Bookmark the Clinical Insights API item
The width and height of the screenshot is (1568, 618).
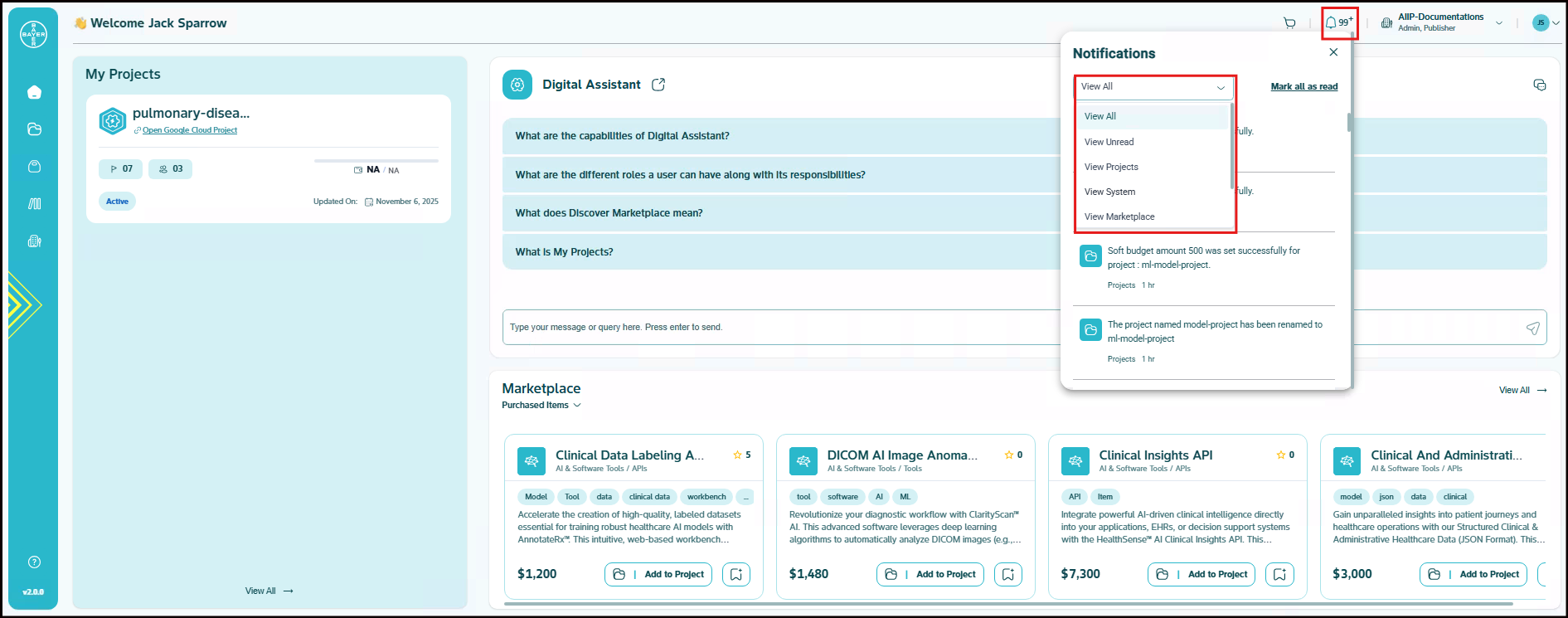1279,574
